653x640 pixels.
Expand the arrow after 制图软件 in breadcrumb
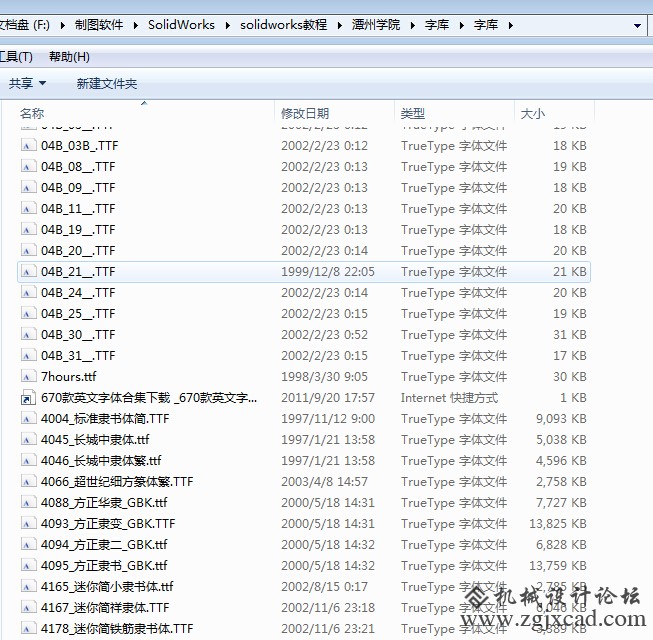click(136, 25)
